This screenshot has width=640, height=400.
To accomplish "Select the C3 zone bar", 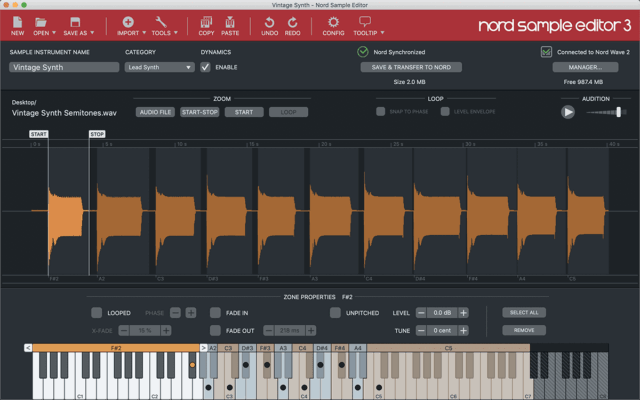I will coord(228,348).
